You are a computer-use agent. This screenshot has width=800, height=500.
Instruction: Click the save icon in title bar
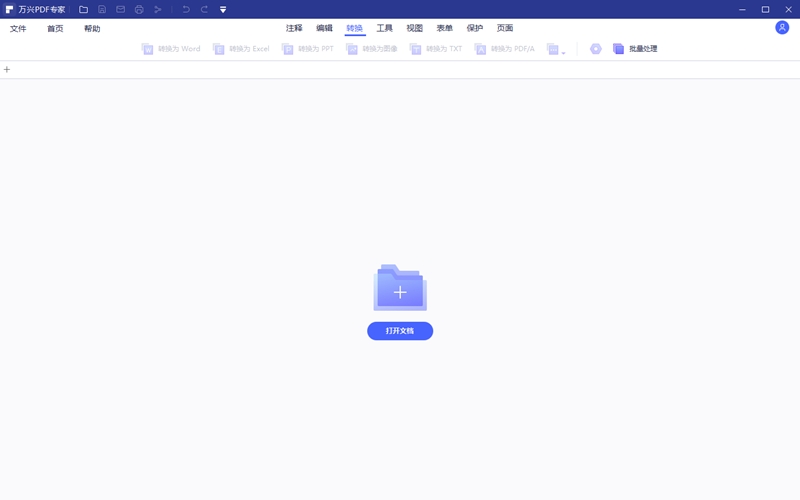tap(102, 10)
